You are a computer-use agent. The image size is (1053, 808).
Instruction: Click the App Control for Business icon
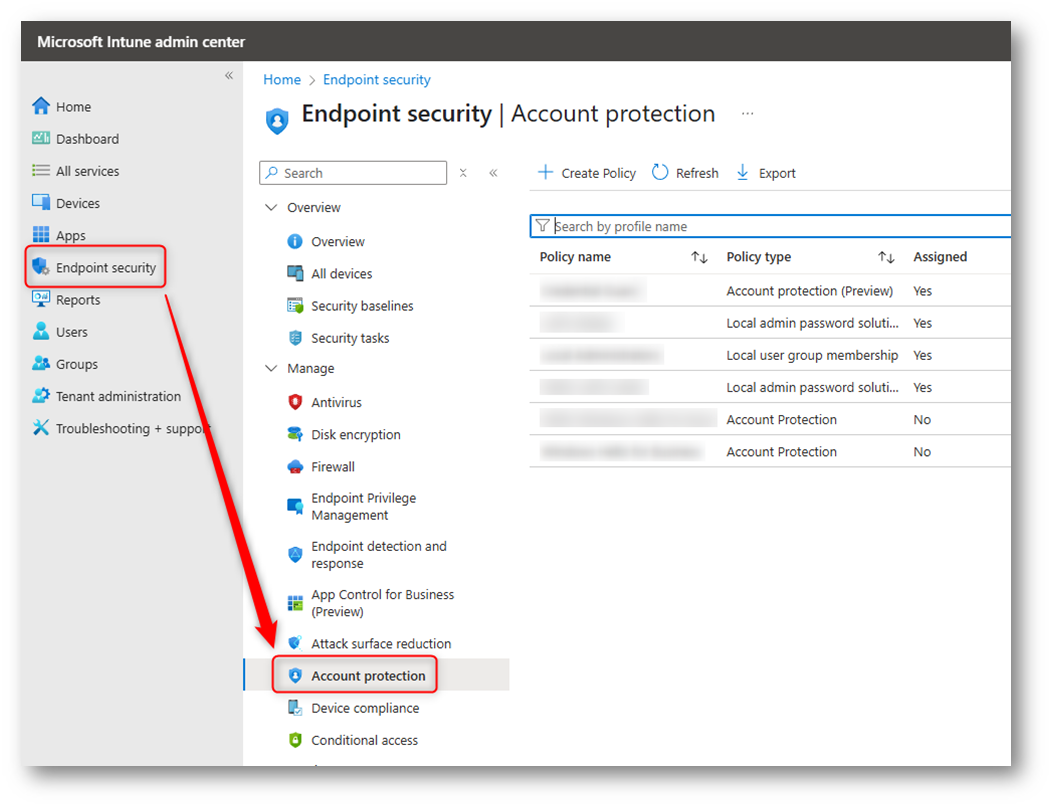[x=295, y=603]
